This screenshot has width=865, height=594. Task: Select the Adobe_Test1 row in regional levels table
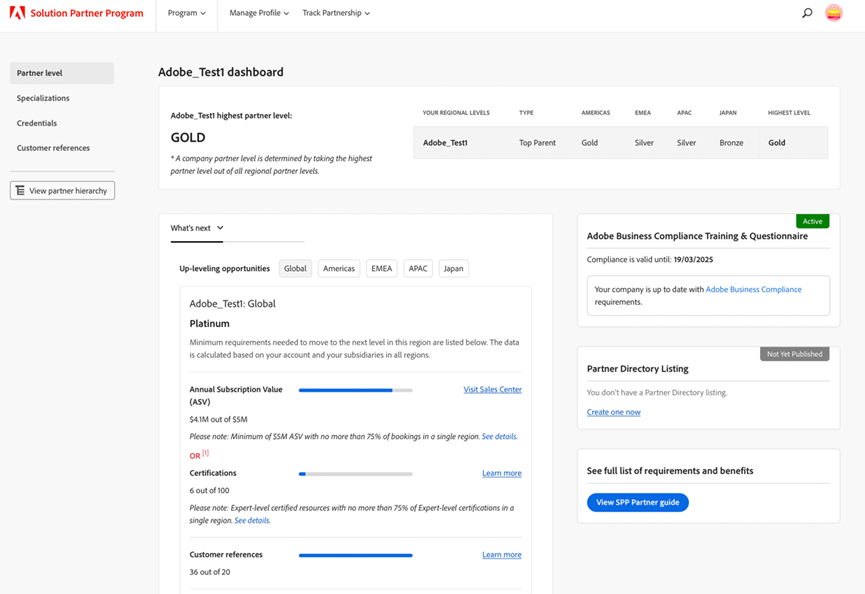pos(445,142)
